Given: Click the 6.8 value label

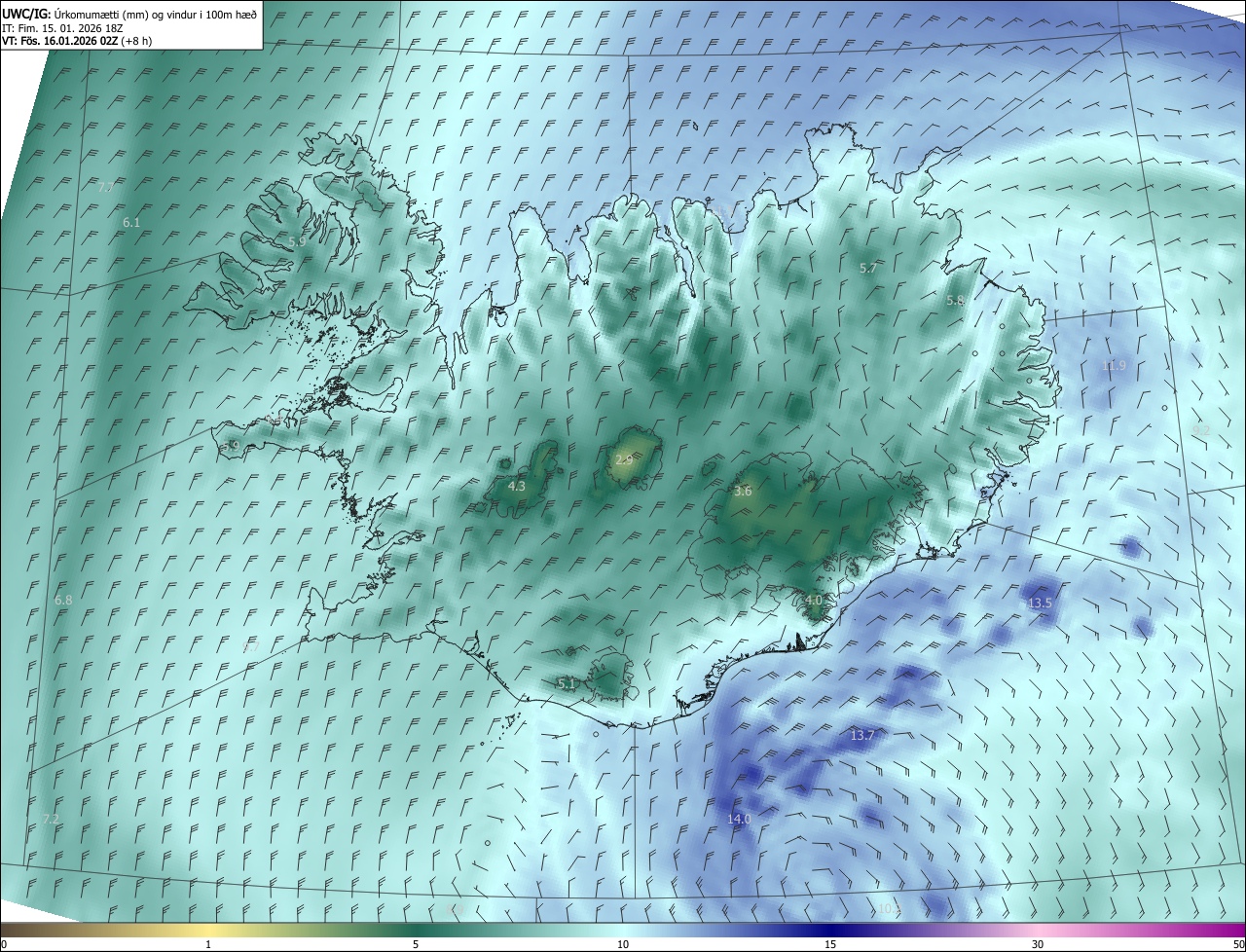Looking at the screenshot, I should [x=63, y=601].
